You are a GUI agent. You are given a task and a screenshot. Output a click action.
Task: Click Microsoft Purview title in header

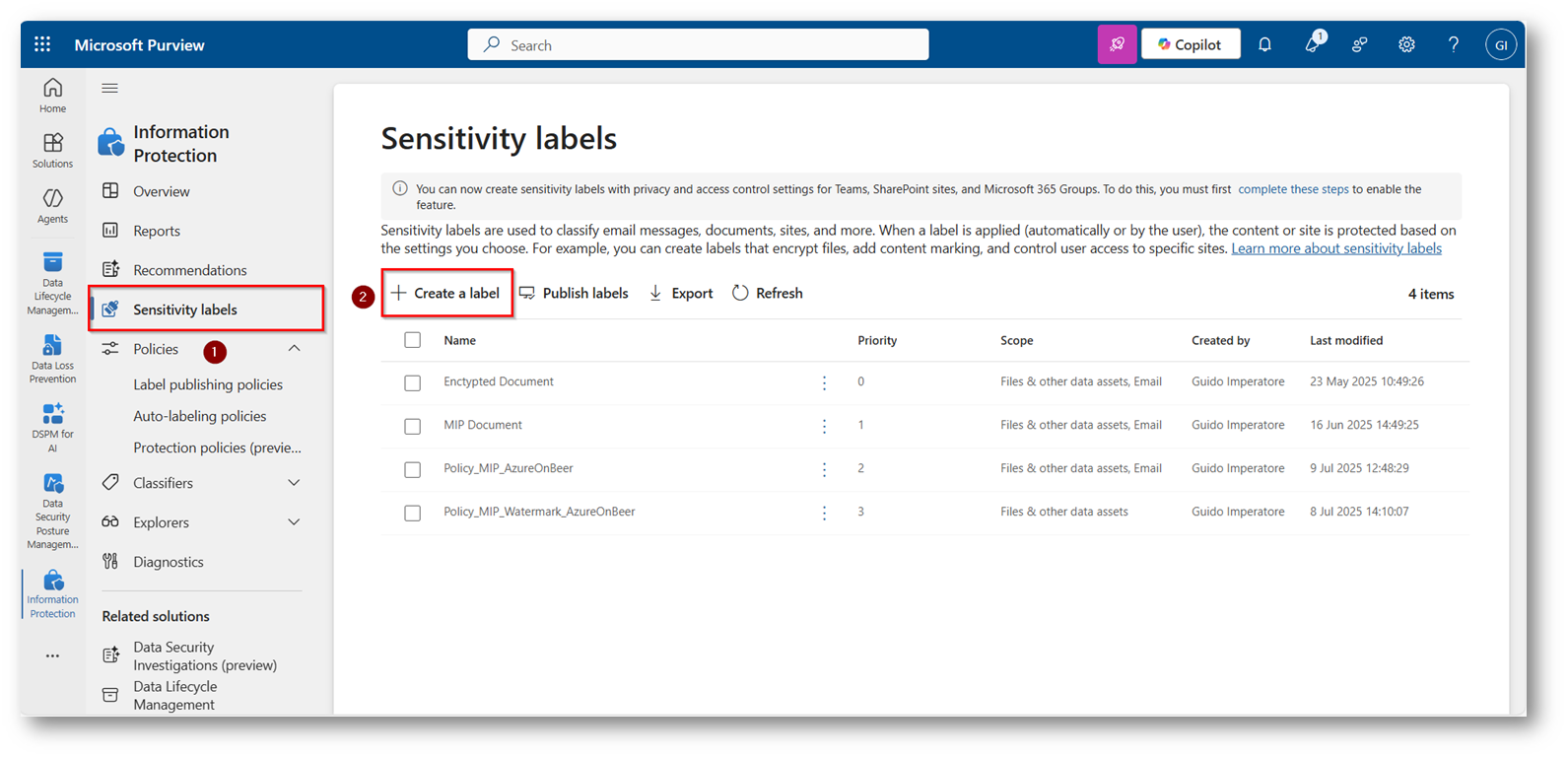(x=140, y=44)
